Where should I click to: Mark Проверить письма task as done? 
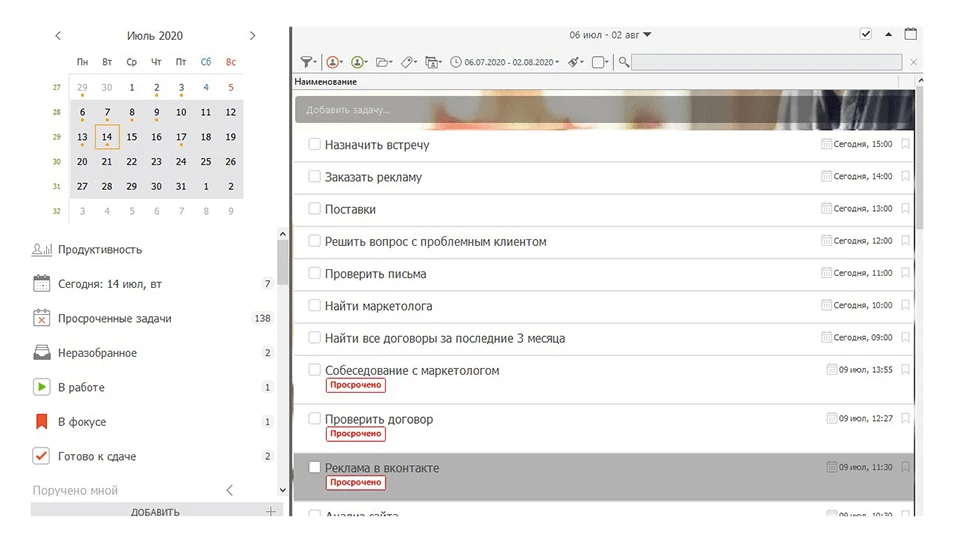pos(314,274)
